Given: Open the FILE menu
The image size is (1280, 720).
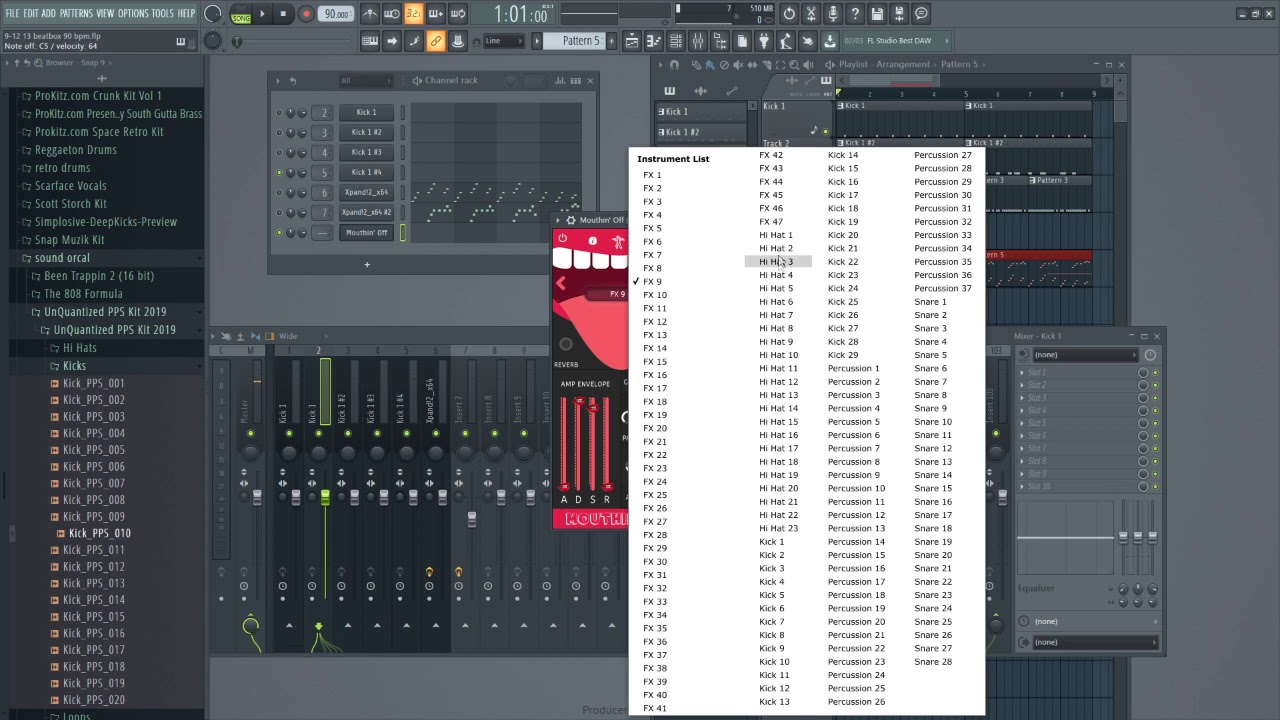Looking at the screenshot, I should click(x=12, y=13).
